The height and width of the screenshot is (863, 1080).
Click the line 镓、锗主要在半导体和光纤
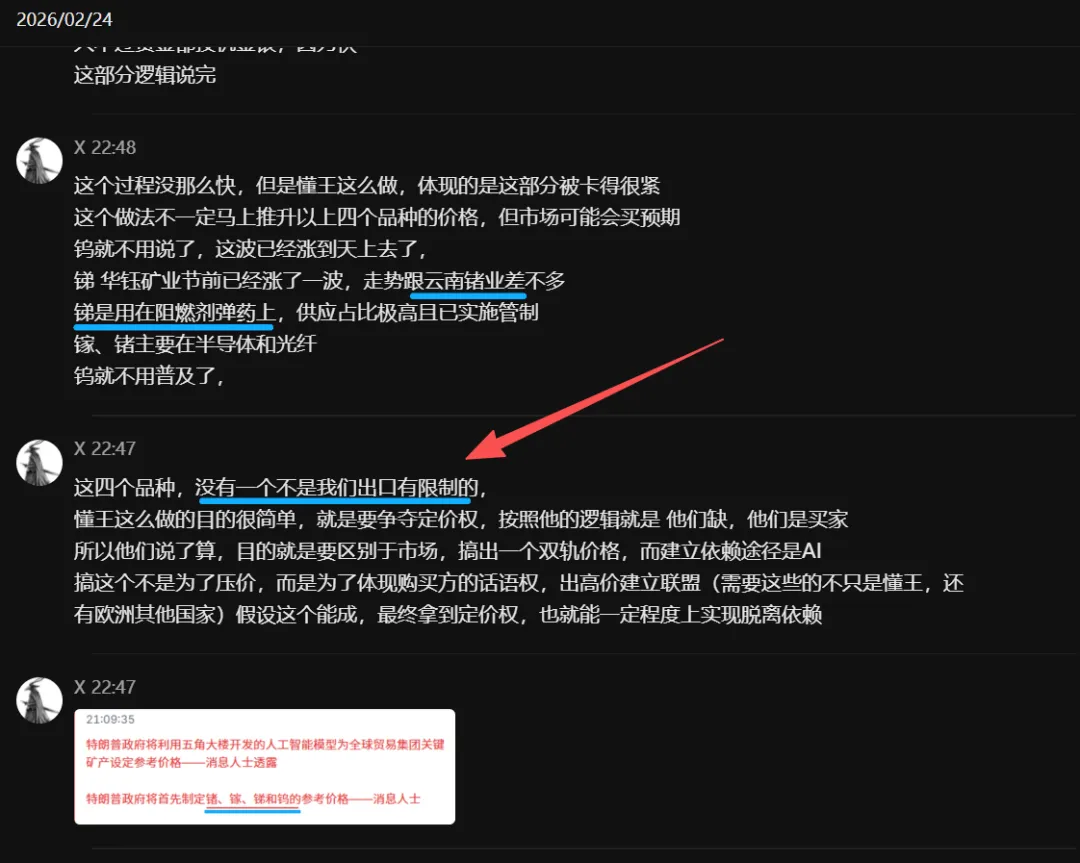195,344
